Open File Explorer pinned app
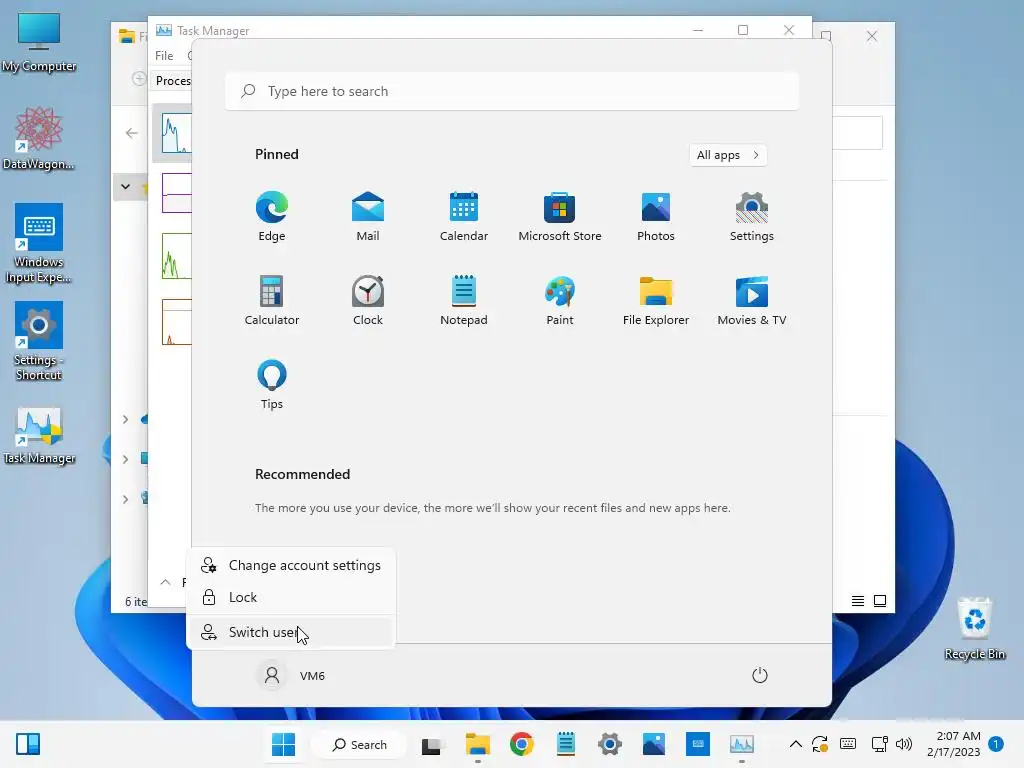Image resolution: width=1024 pixels, height=768 pixels. [656, 300]
